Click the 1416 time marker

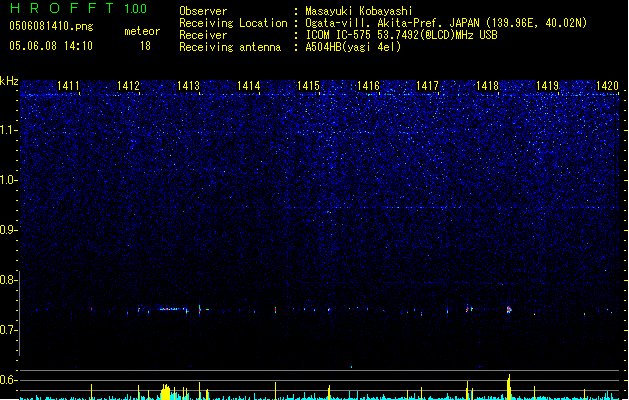368,86
